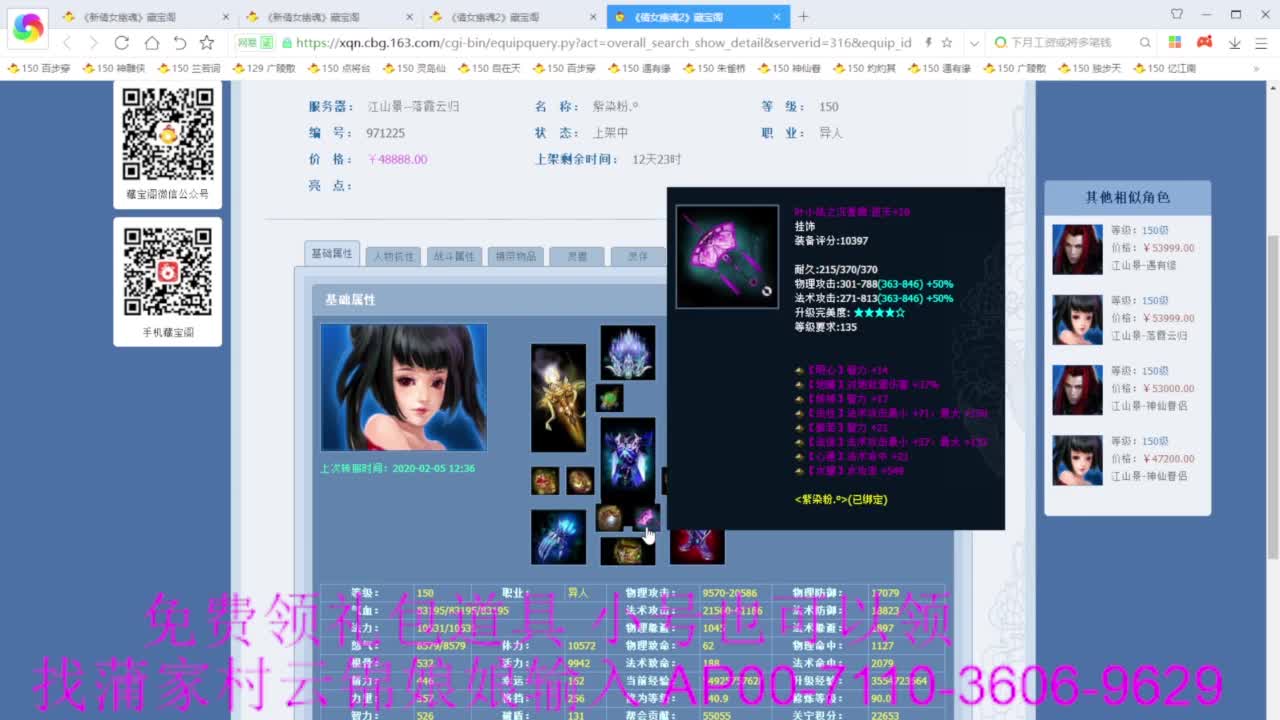Viewport: 1280px width, 720px height.
Task: Select the pink pendant equipment icon
Action: (646, 517)
